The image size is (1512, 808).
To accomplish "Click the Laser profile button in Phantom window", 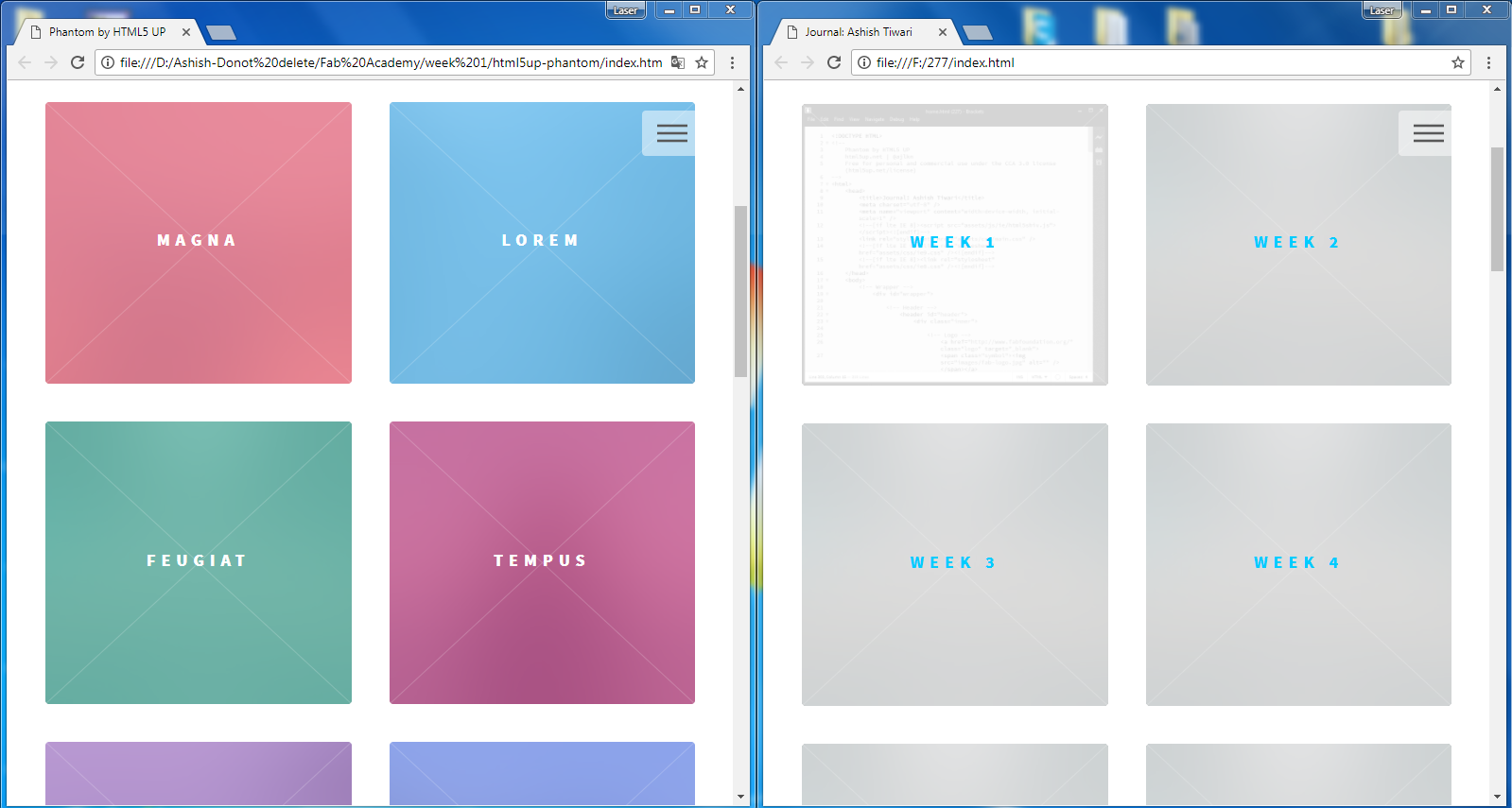I will coord(626,9).
